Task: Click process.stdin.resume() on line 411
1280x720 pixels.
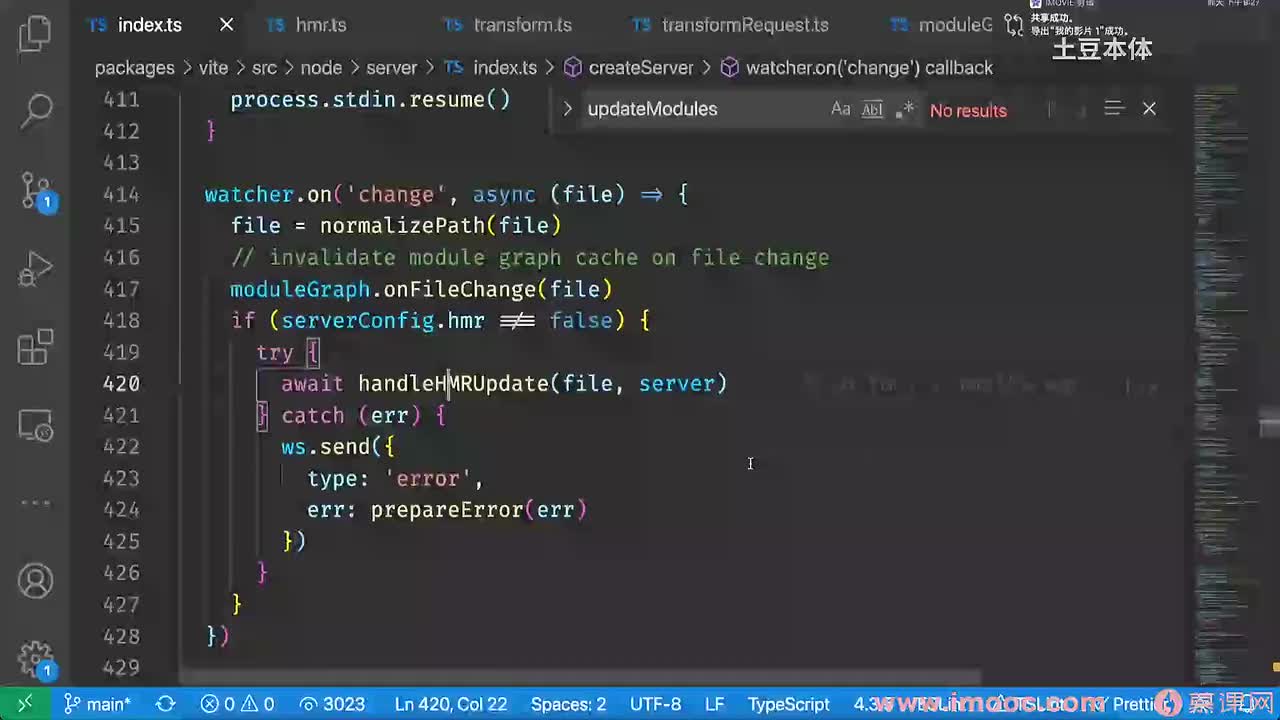Action: coord(371,99)
